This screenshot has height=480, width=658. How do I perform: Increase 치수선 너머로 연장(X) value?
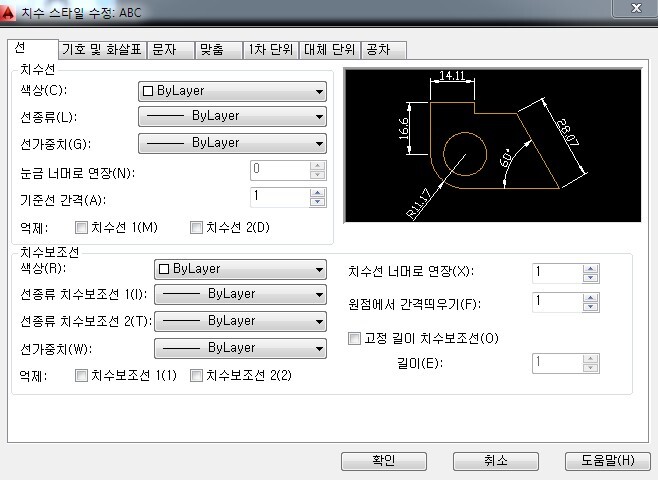(x=590, y=269)
